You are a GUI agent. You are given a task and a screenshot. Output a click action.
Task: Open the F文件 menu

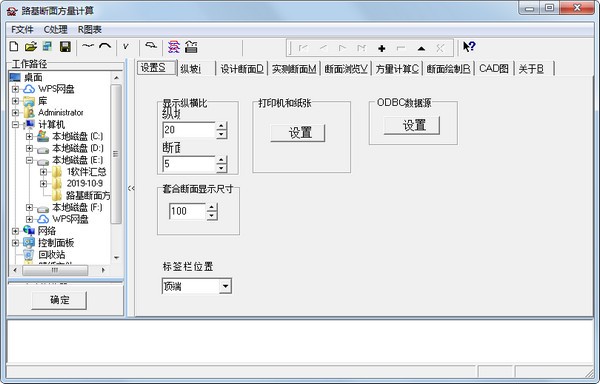[22, 29]
